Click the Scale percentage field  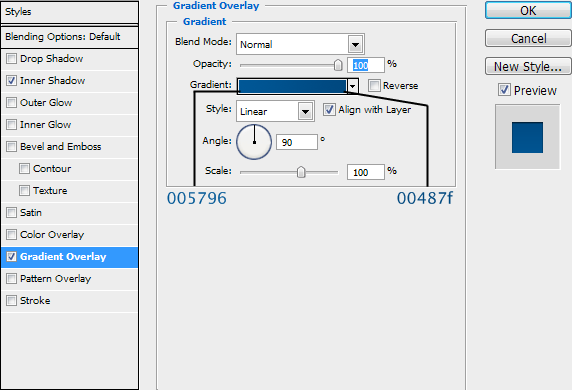tap(366, 172)
